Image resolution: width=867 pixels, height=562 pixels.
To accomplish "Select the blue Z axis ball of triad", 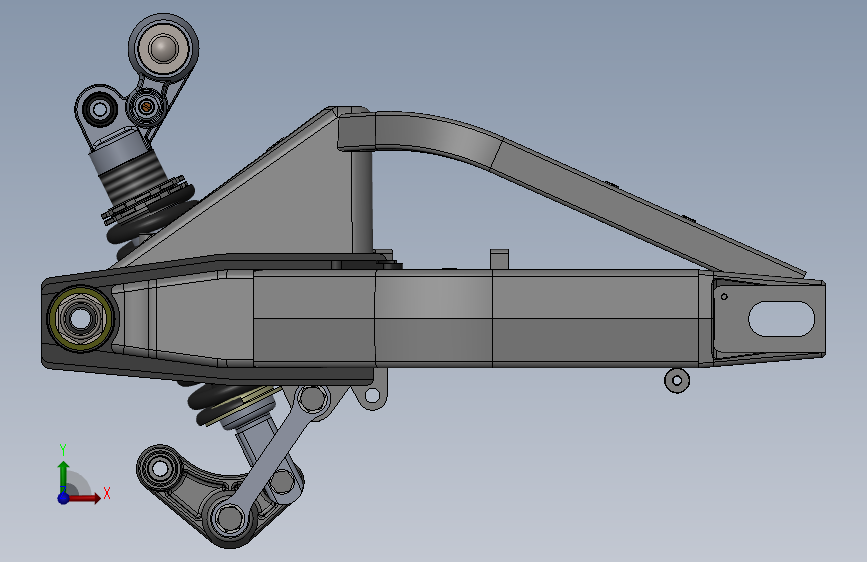I will tap(64, 498).
